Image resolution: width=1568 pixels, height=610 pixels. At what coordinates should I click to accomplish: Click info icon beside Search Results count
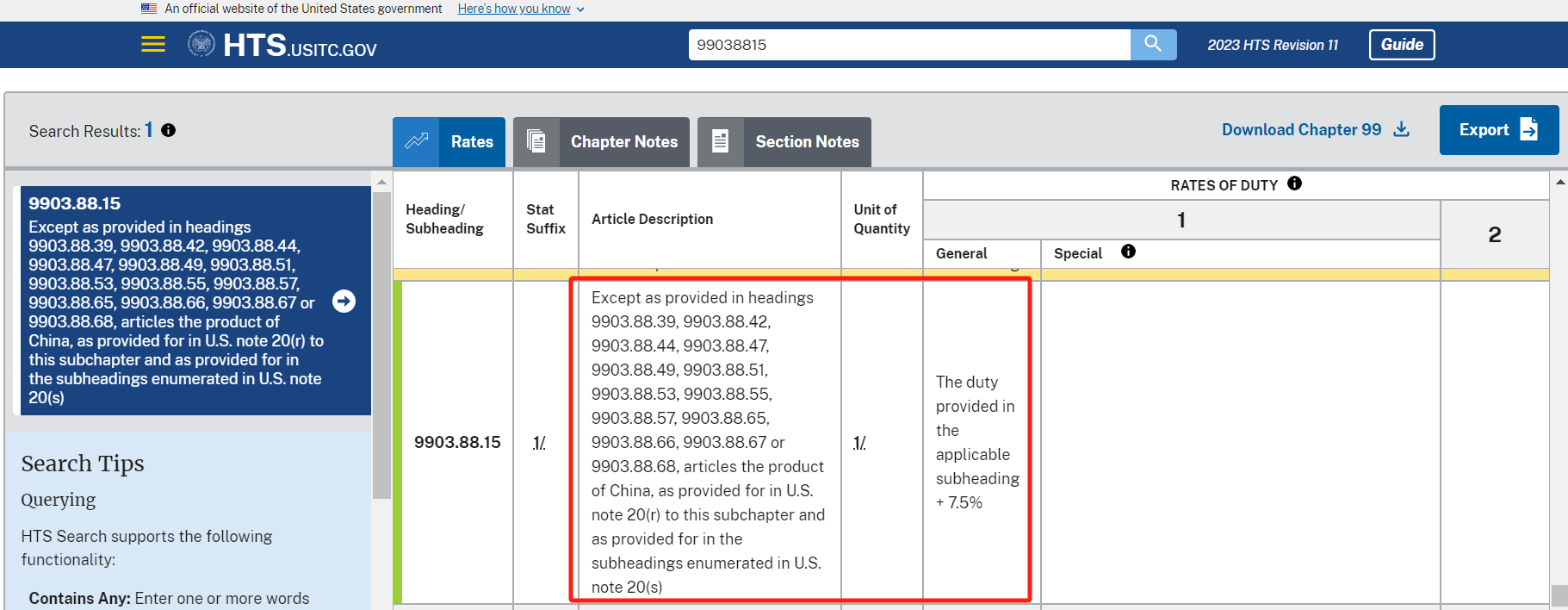tap(169, 130)
